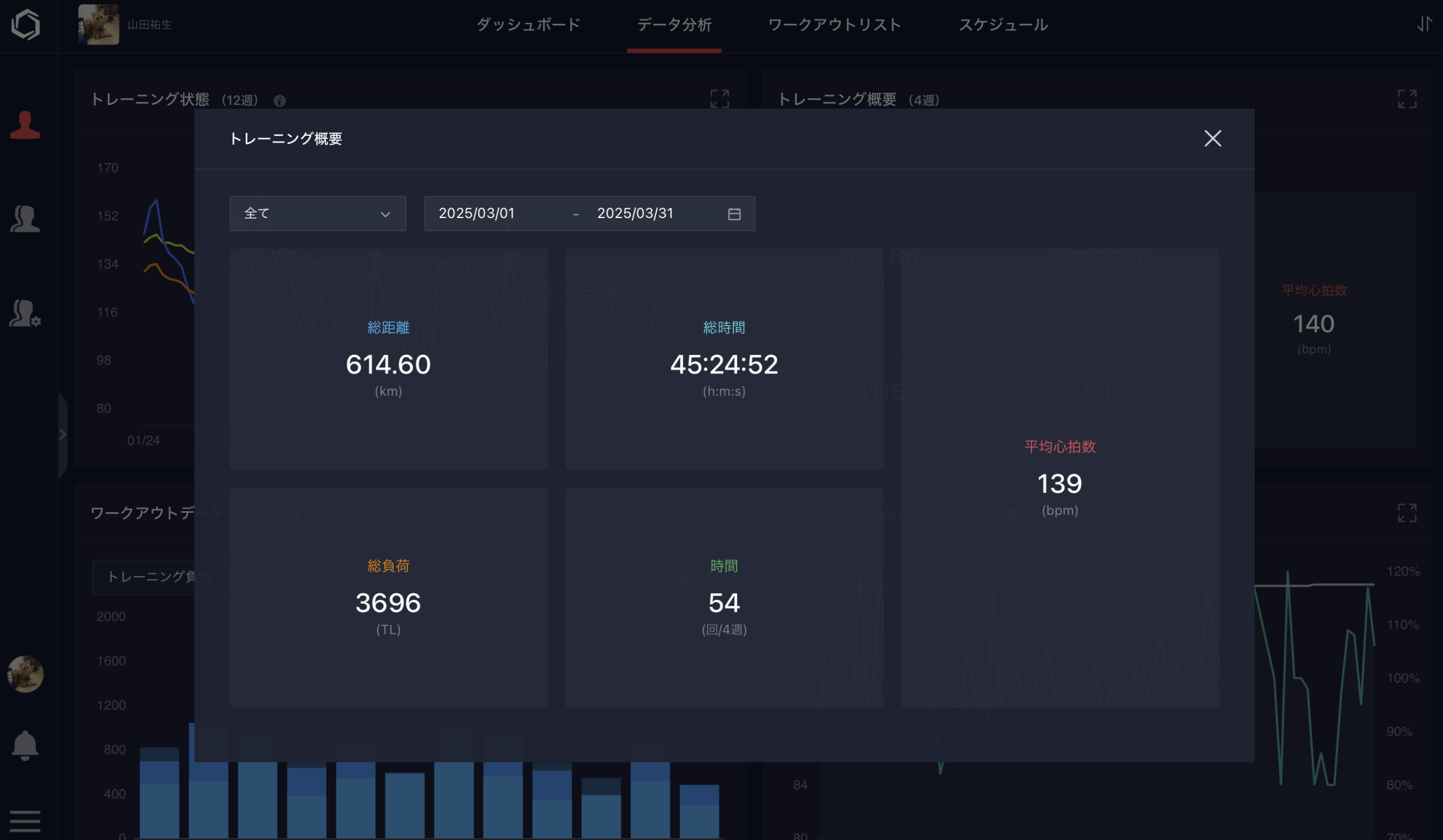Switch to the ワークアウトリスト tab
1443x840 pixels.
pyautogui.click(x=834, y=25)
